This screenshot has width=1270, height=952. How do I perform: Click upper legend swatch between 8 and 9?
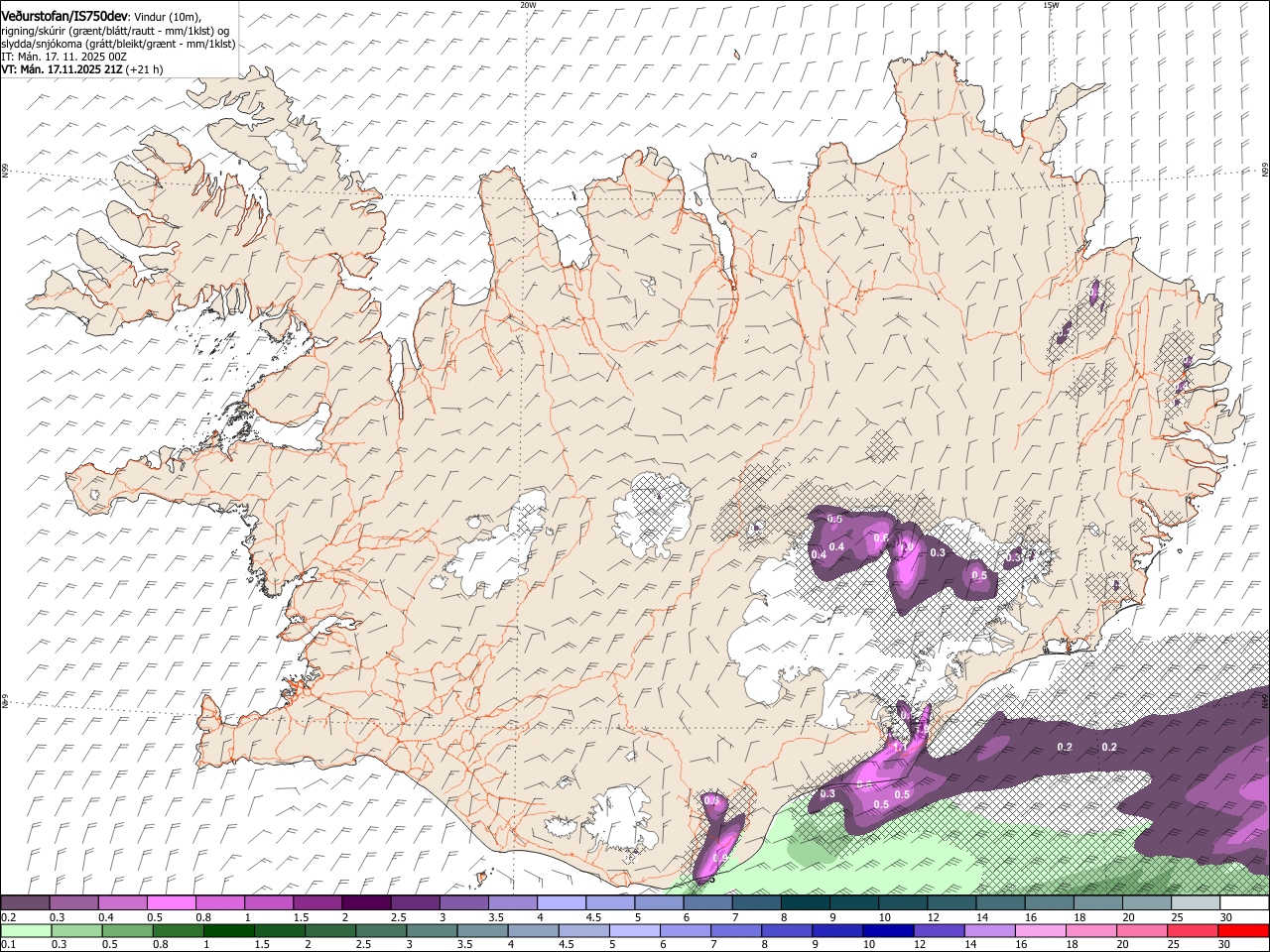click(x=805, y=903)
